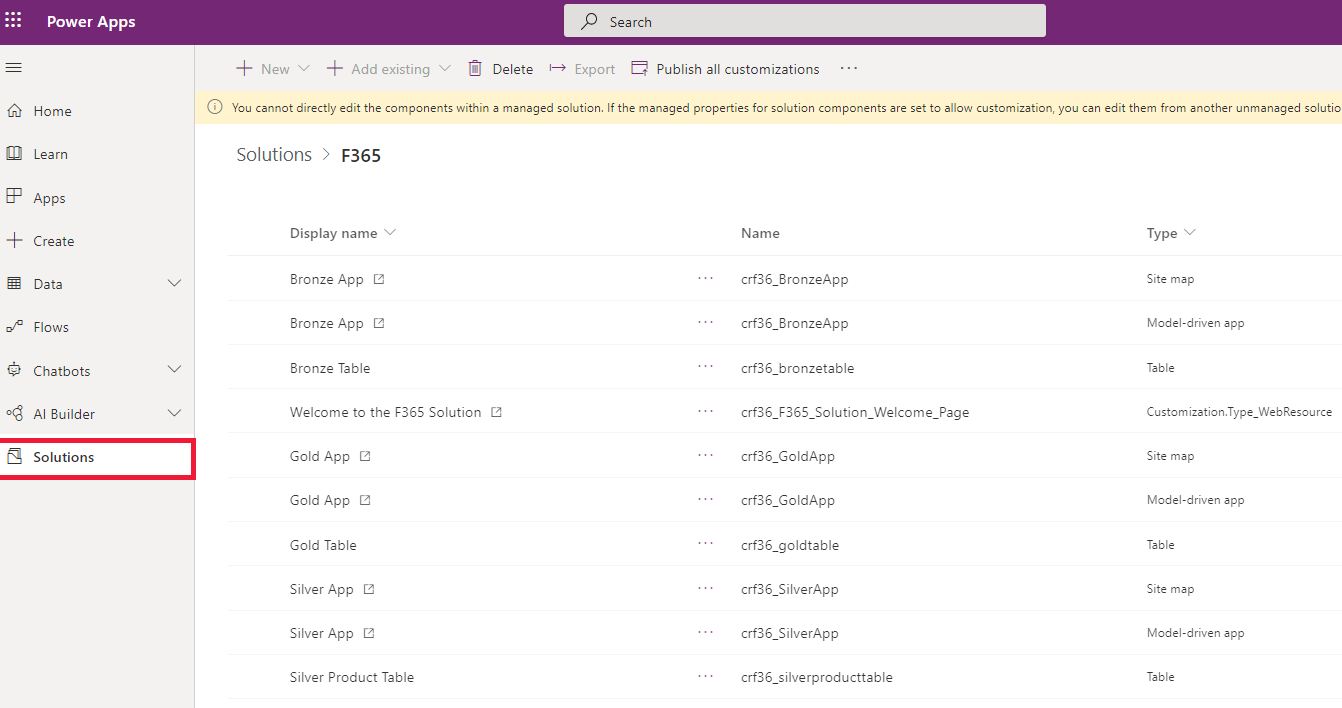This screenshot has height=708, width=1342.
Task: Navigate to Apps in left menu
Action: point(49,198)
